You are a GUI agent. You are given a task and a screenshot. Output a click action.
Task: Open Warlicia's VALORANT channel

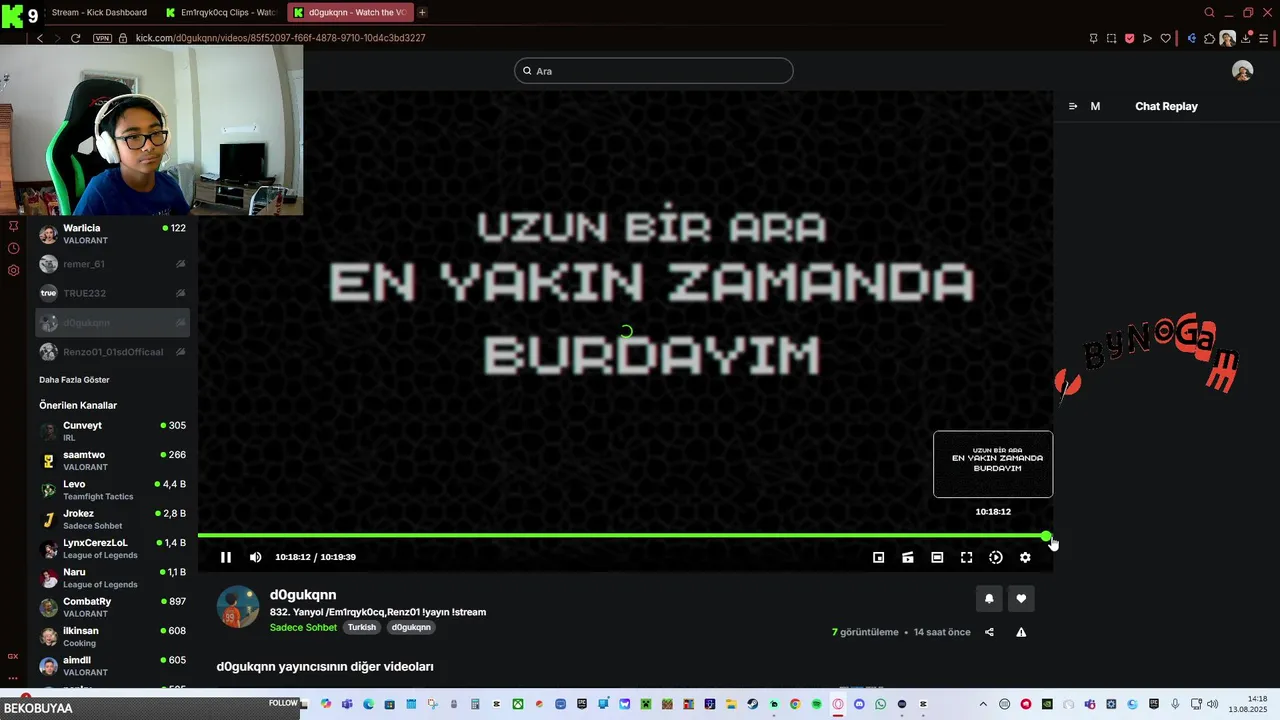tap(113, 234)
